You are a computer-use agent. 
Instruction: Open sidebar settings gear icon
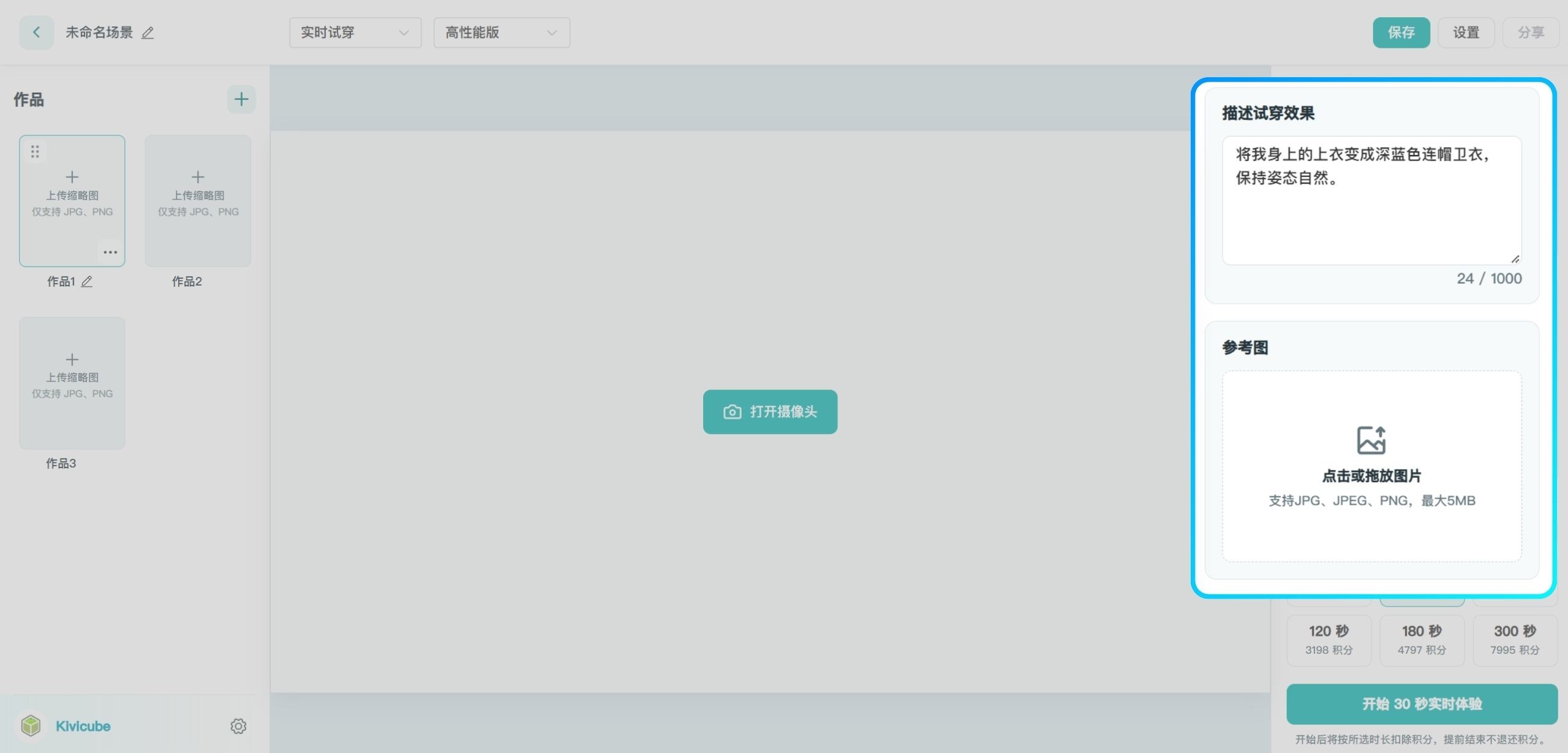(x=238, y=726)
